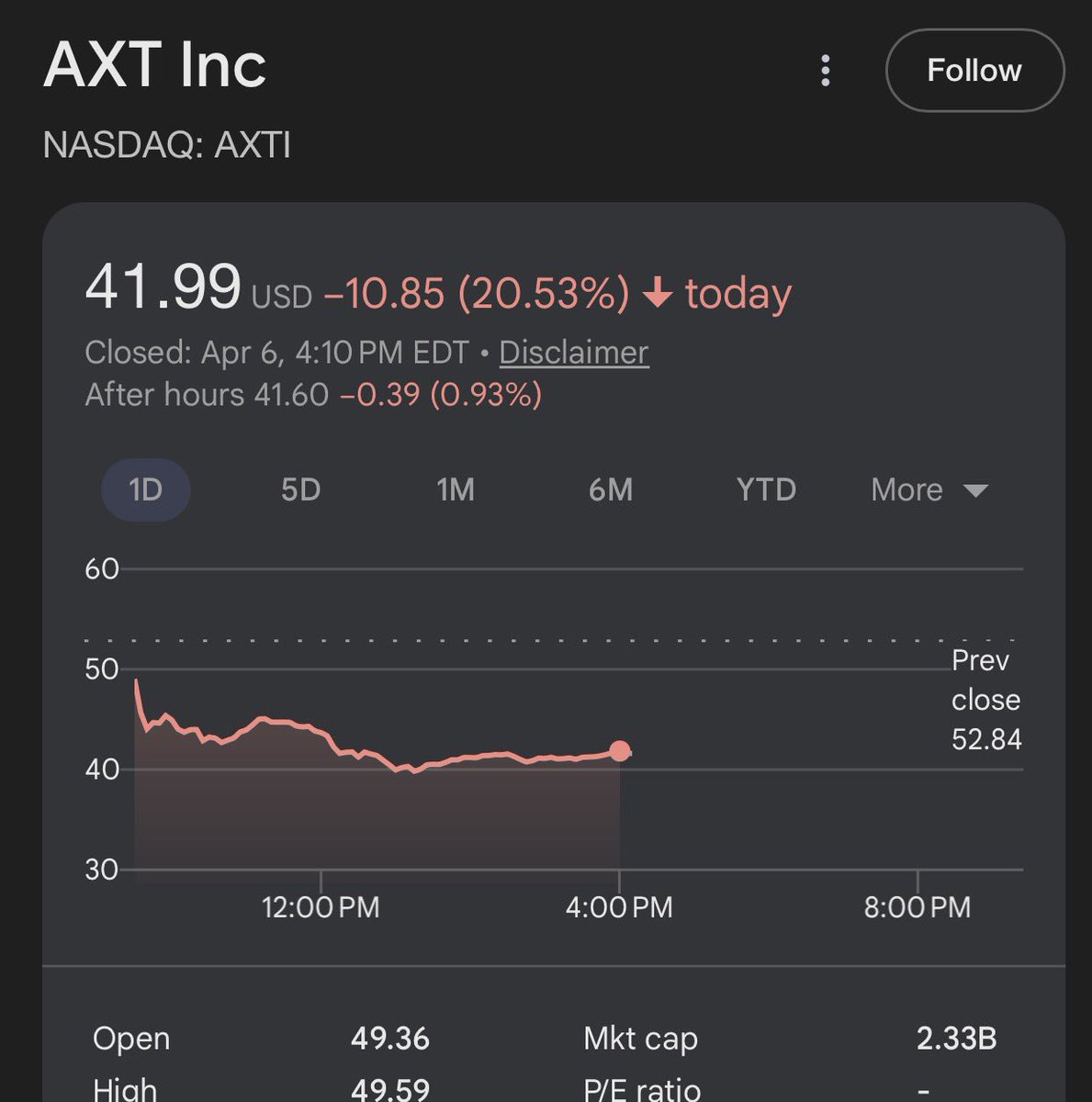
Task: Click the 41.99 current price
Action: coord(163,287)
